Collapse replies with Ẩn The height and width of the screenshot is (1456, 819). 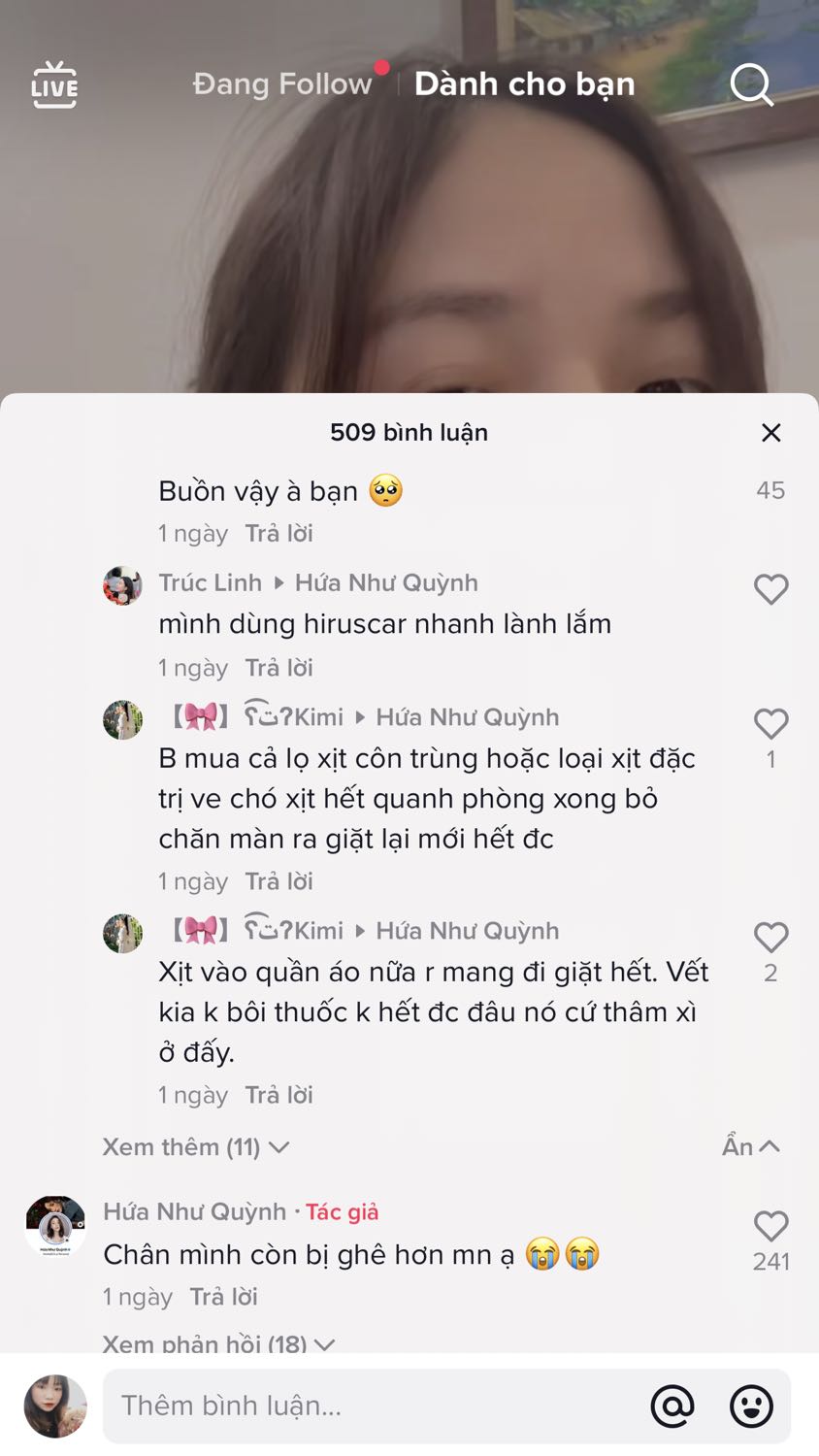[750, 1146]
